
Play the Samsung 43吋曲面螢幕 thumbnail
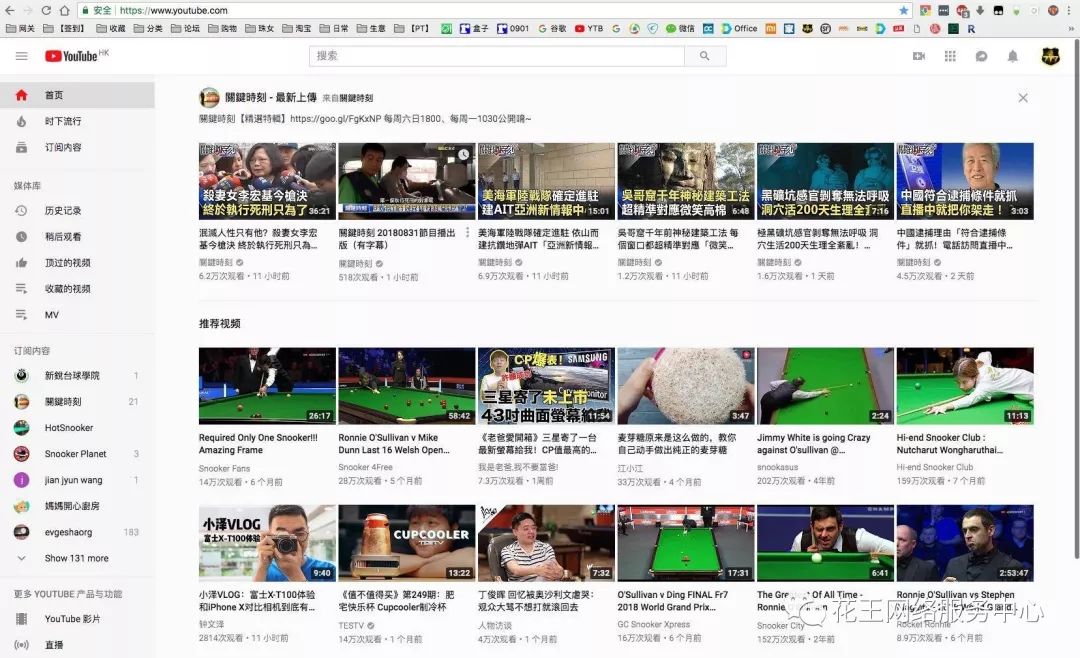(x=546, y=386)
